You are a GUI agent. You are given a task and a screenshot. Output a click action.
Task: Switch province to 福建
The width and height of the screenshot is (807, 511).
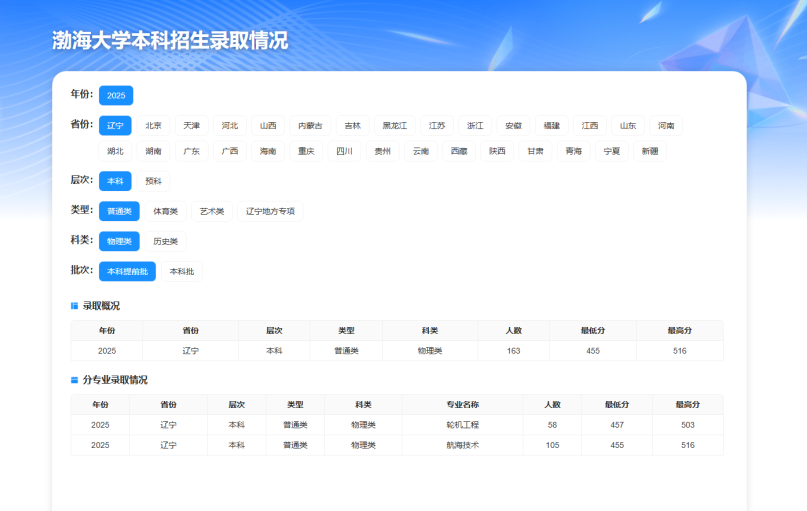[552, 126]
